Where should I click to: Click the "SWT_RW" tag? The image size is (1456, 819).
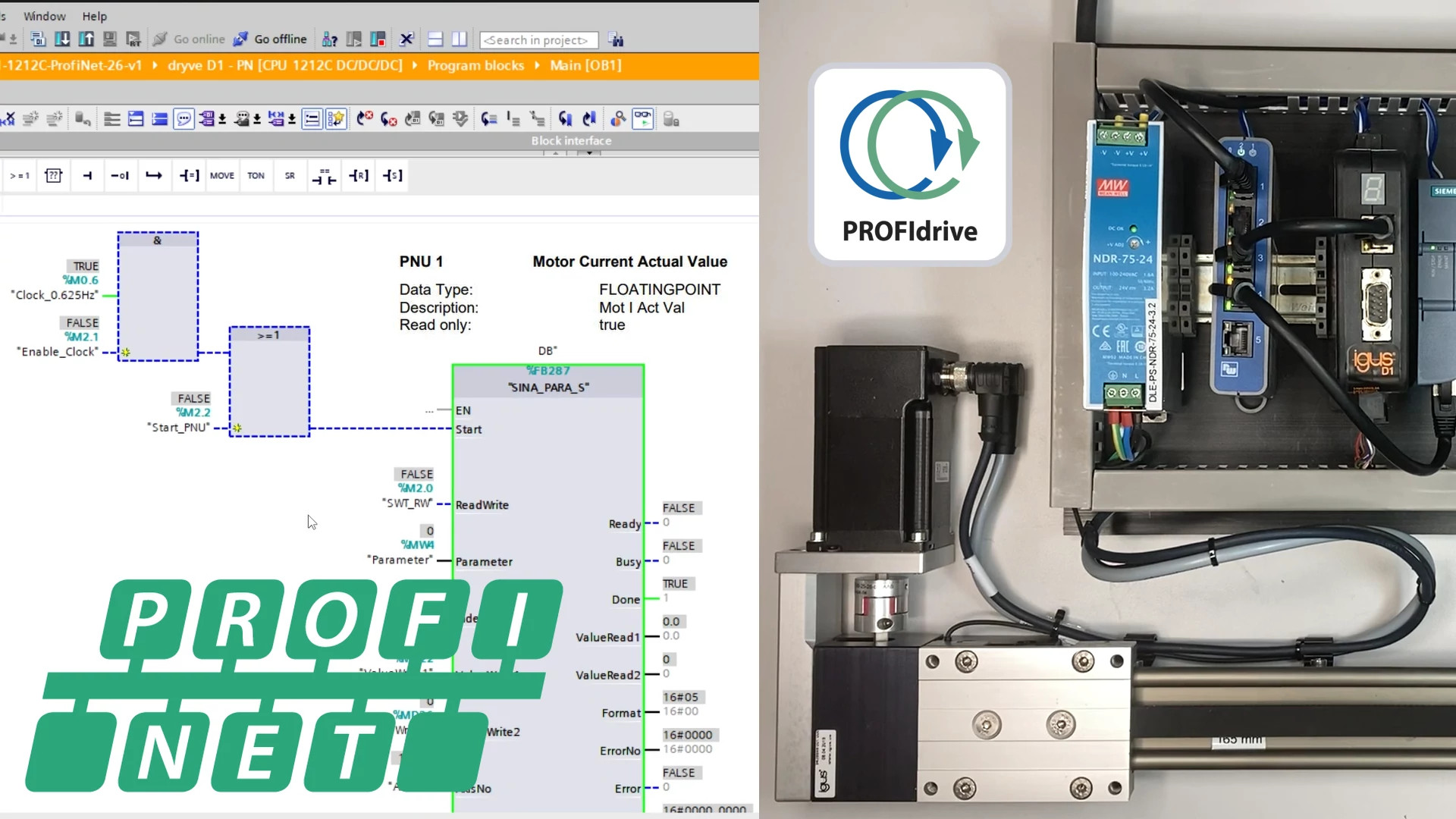coord(407,503)
